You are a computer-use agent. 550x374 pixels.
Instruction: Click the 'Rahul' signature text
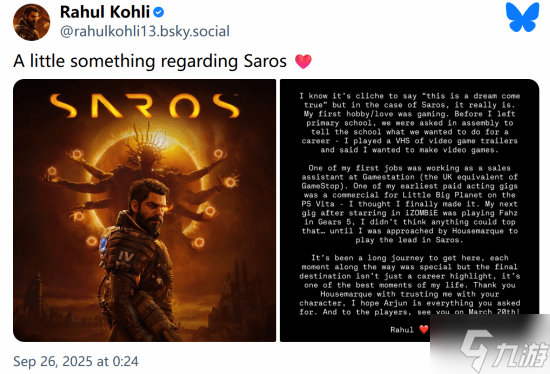coord(402,330)
